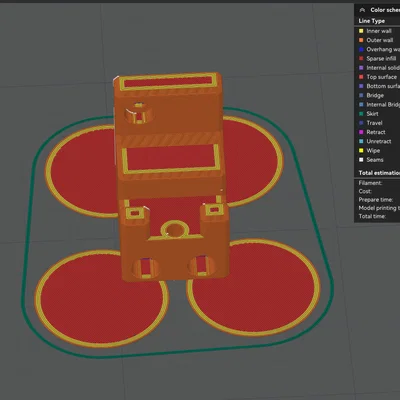Click the sliced model in the viewport
This screenshot has width=400, height=400.
171,177
